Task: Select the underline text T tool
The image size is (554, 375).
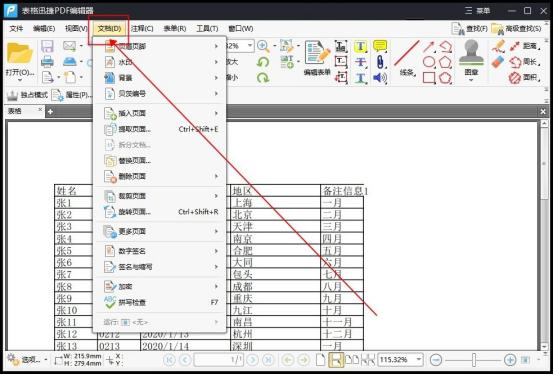Action: 360,78
